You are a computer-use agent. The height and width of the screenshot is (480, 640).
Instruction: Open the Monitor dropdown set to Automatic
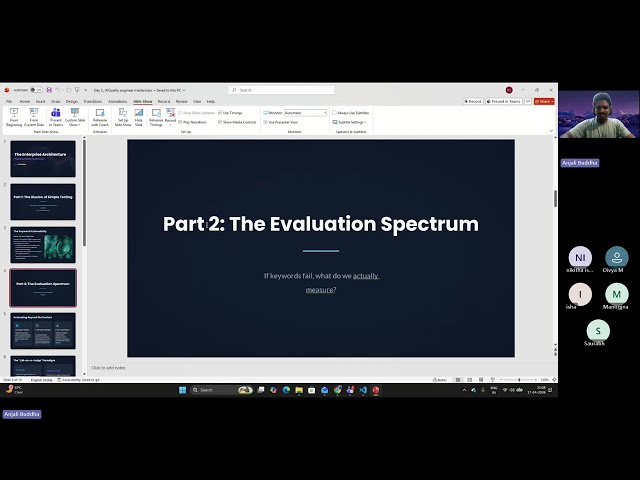tap(305, 113)
